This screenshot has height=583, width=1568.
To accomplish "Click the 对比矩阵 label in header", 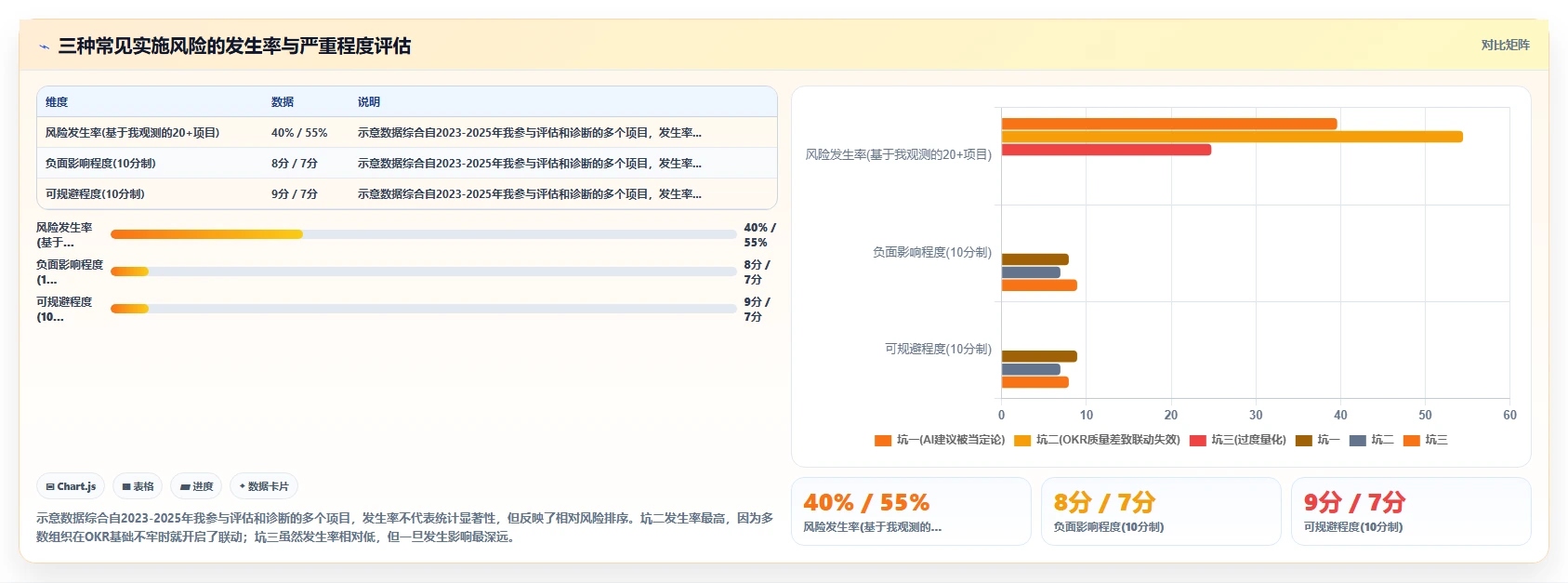I will point(1505,45).
